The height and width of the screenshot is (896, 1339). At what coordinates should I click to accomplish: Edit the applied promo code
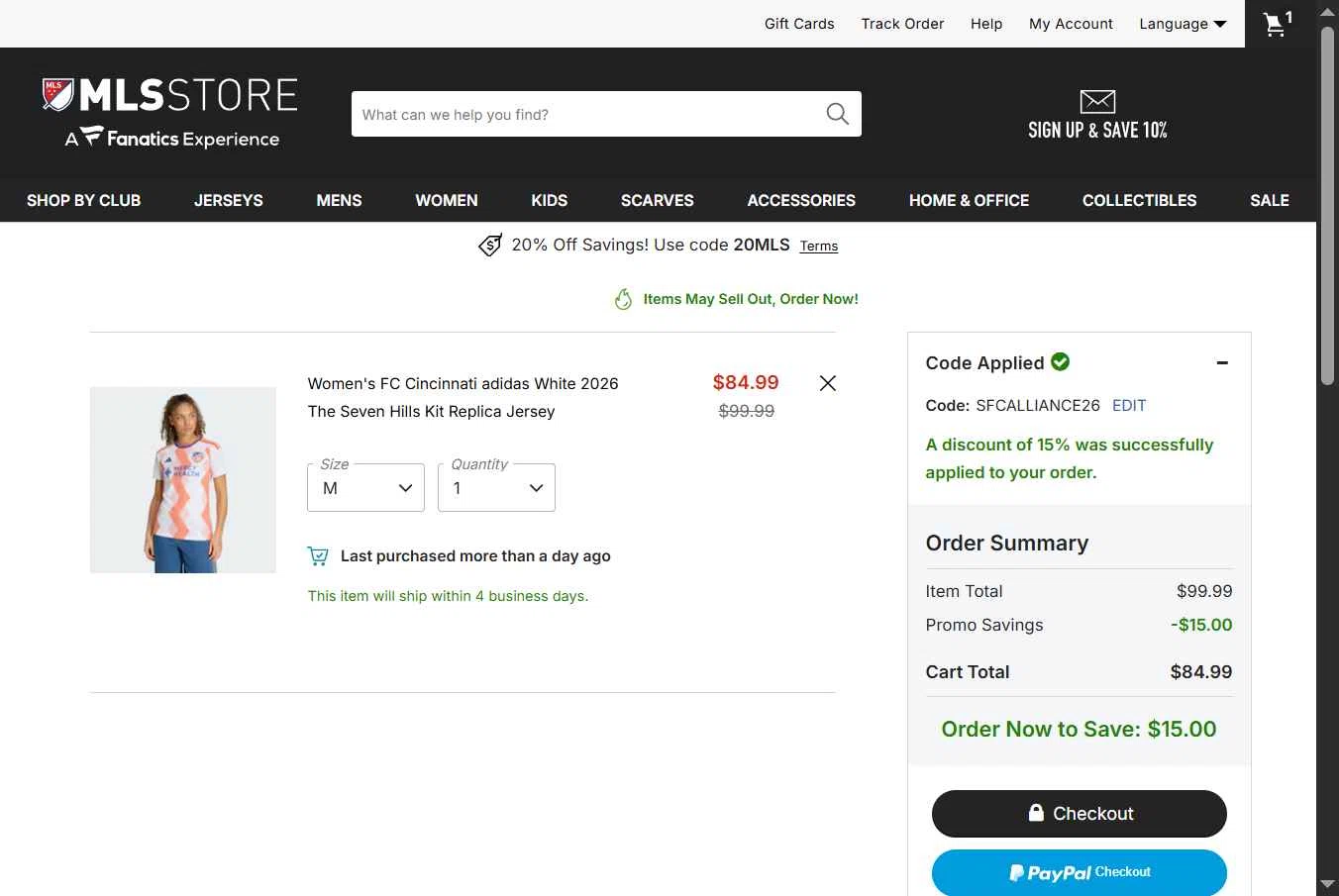(x=1129, y=405)
